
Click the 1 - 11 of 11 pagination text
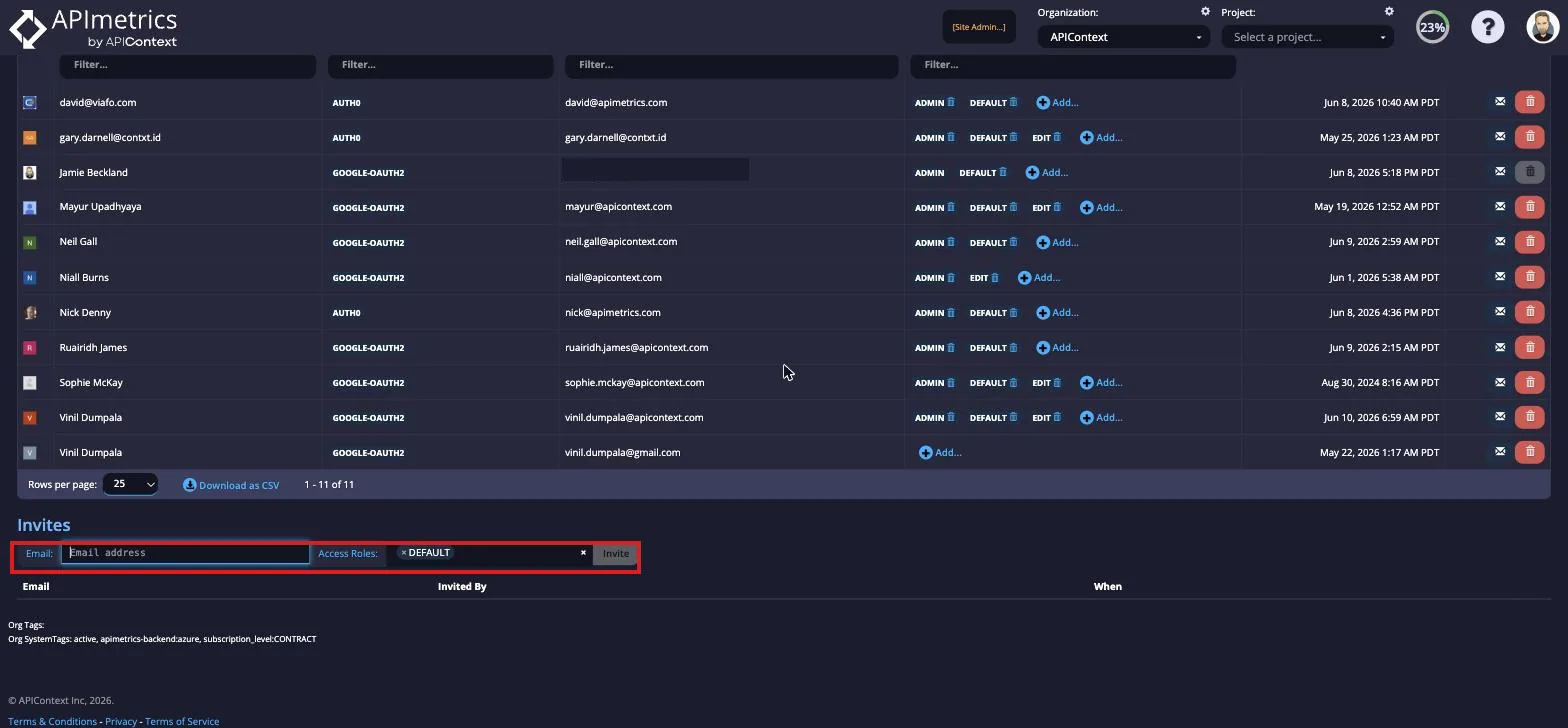pyautogui.click(x=329, y=484)
